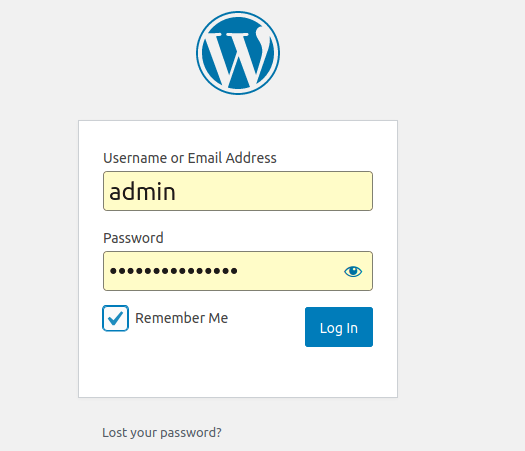Follow the password recovery link
This screenshot has width=525, height=451.
162,433
